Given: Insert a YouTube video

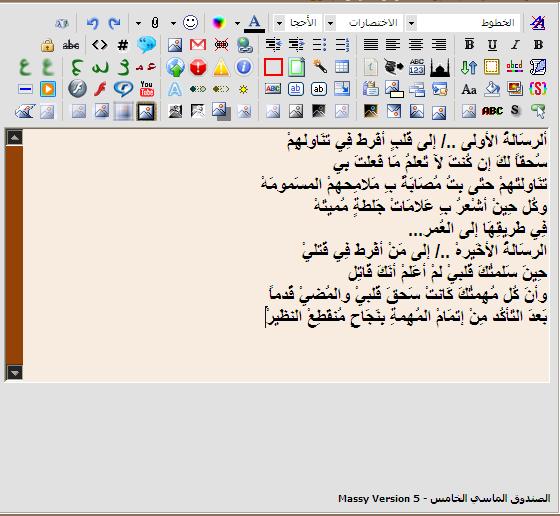Looking at the screenshot, I should (146, 89).
